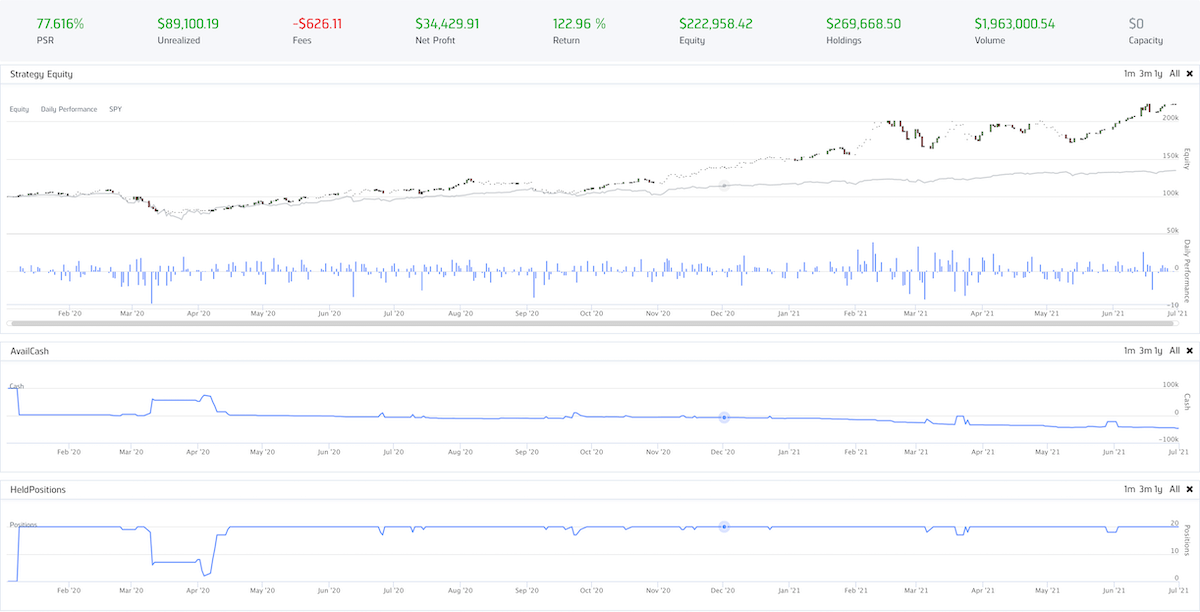This screenshot has height=612, width=1200.
Task: Hide the SPY benchmark series
Action: pyautogui.click(x=116, y=109)
